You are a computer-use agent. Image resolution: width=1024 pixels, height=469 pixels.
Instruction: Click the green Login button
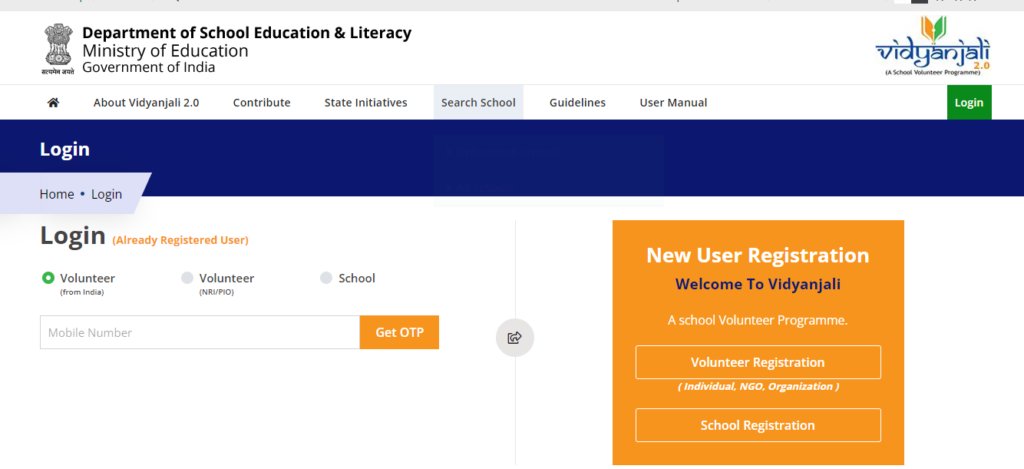pyautogui.click(x=969, y=103)
